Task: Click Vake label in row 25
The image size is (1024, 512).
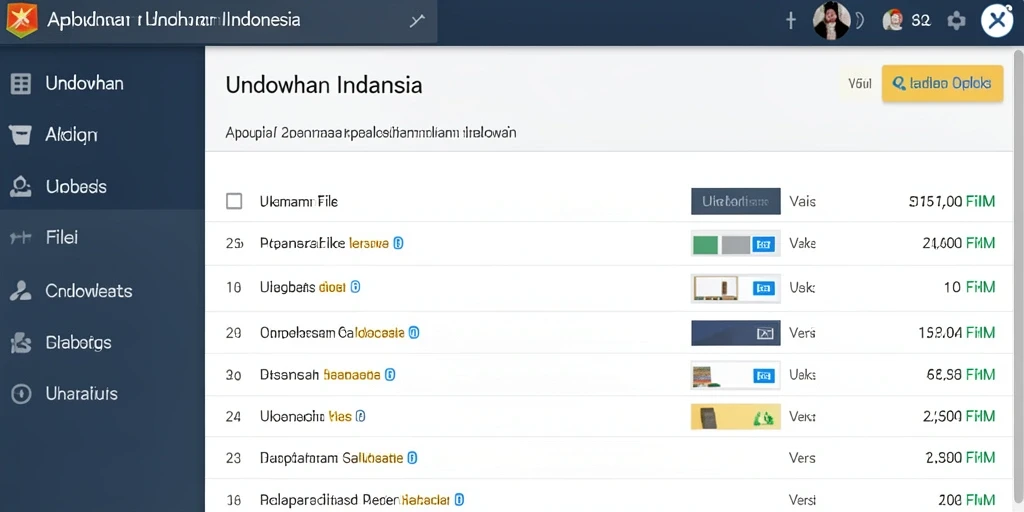Action: click(802, 244)
